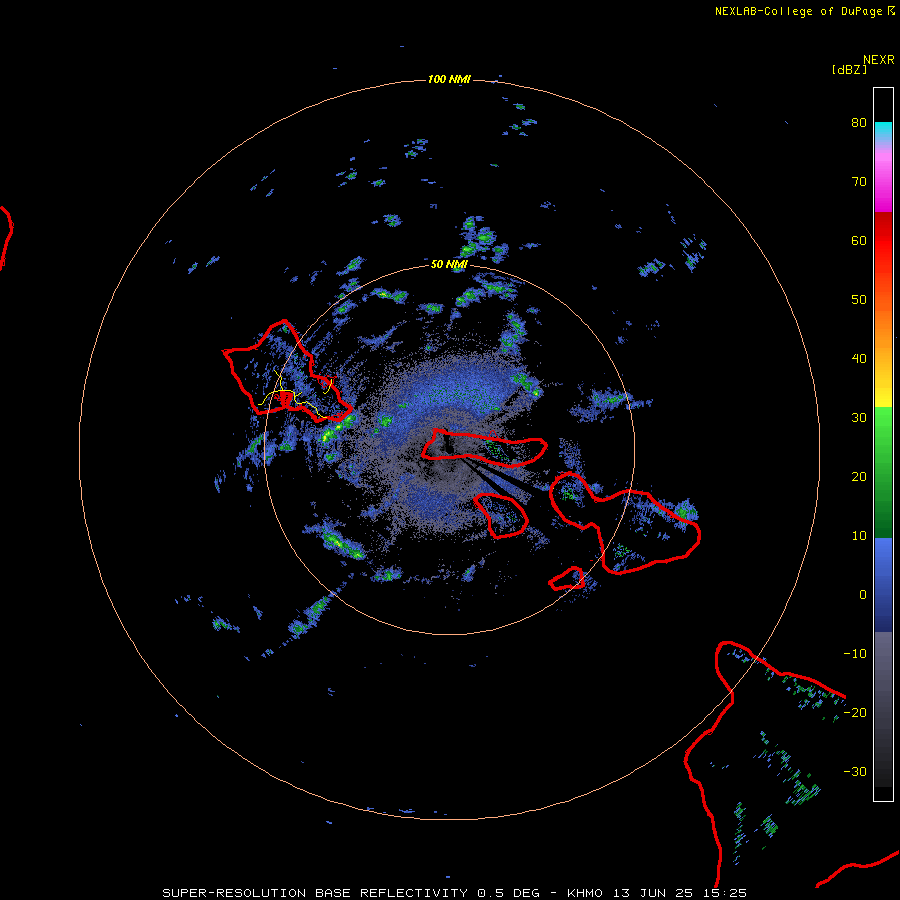This screenshot has width=900, height=900.
Task: Select the -10 value on dBZ scale
Action: pos(855,654)
